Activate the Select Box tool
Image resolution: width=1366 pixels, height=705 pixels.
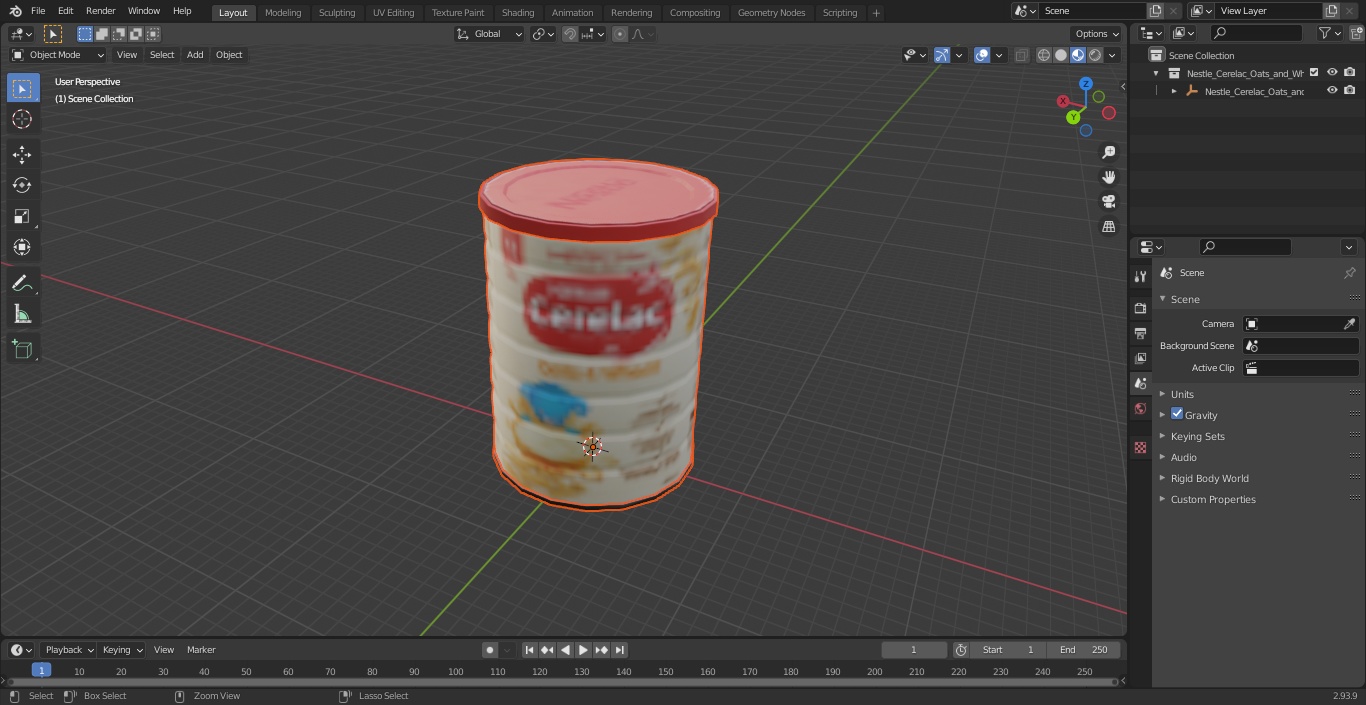tap(22, 88)
